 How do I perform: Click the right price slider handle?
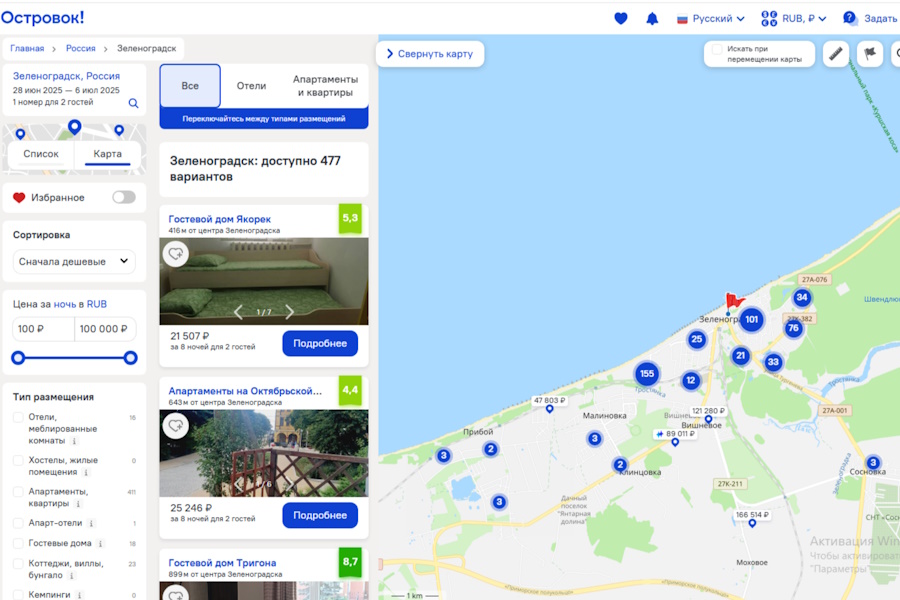coord(130,358)
